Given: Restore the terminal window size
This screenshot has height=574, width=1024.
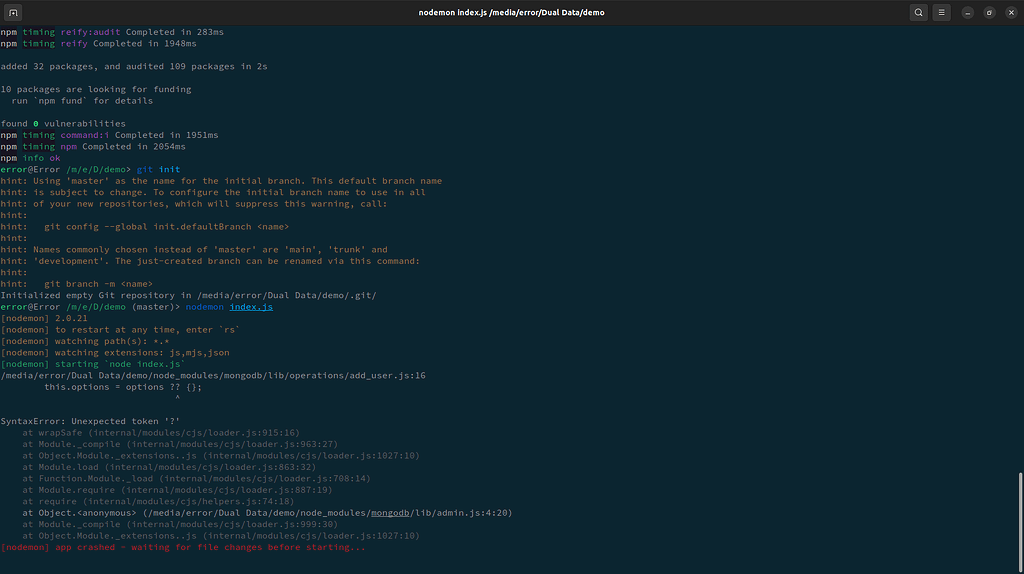Looking at the screenshot, I should (x=988, y=12).
